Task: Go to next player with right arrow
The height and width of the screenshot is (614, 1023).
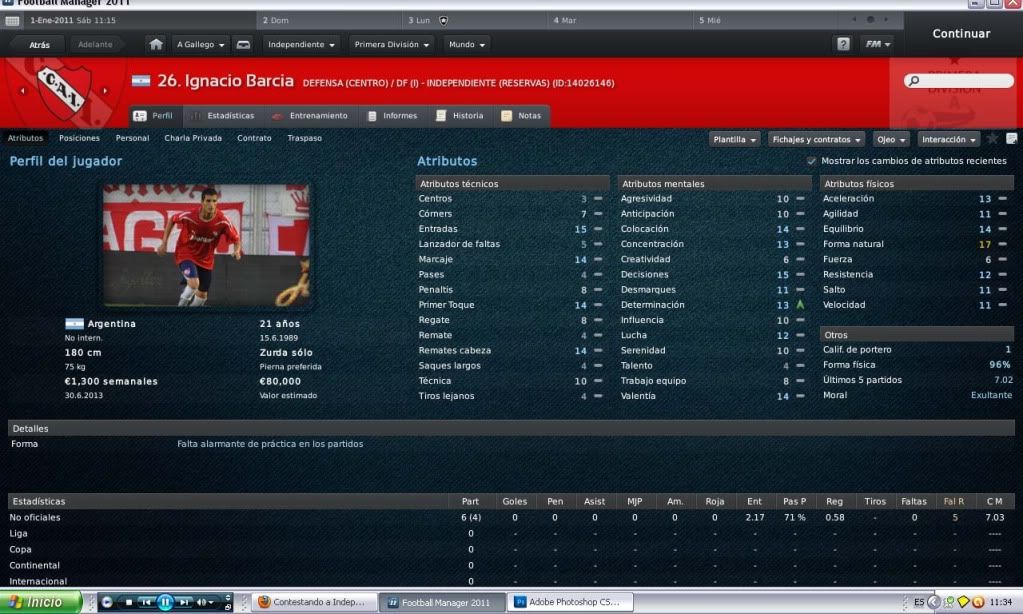Action: (105, 91)
